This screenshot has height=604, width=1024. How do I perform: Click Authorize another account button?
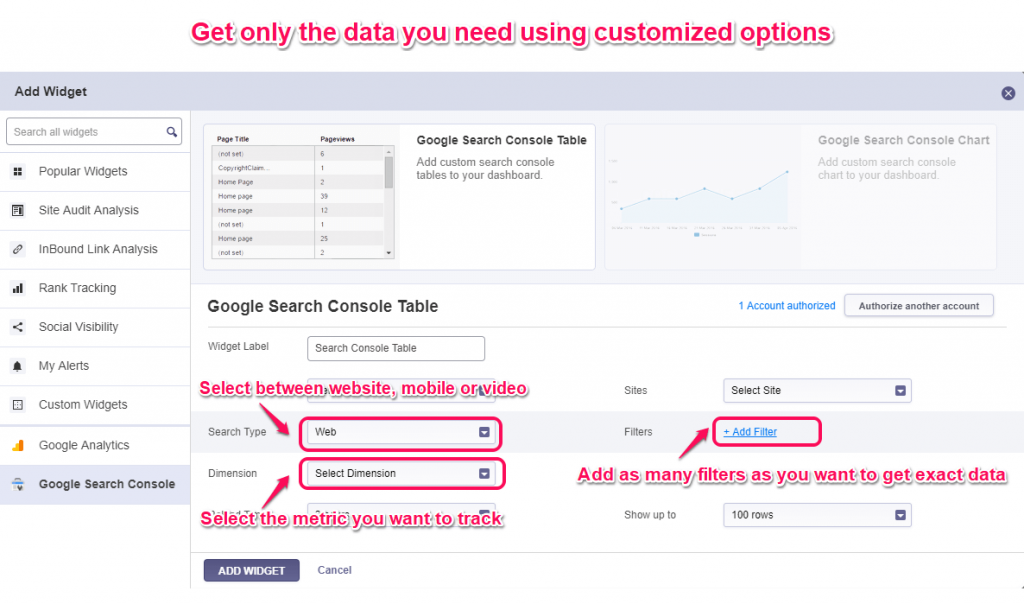click(x=918, y=306)
